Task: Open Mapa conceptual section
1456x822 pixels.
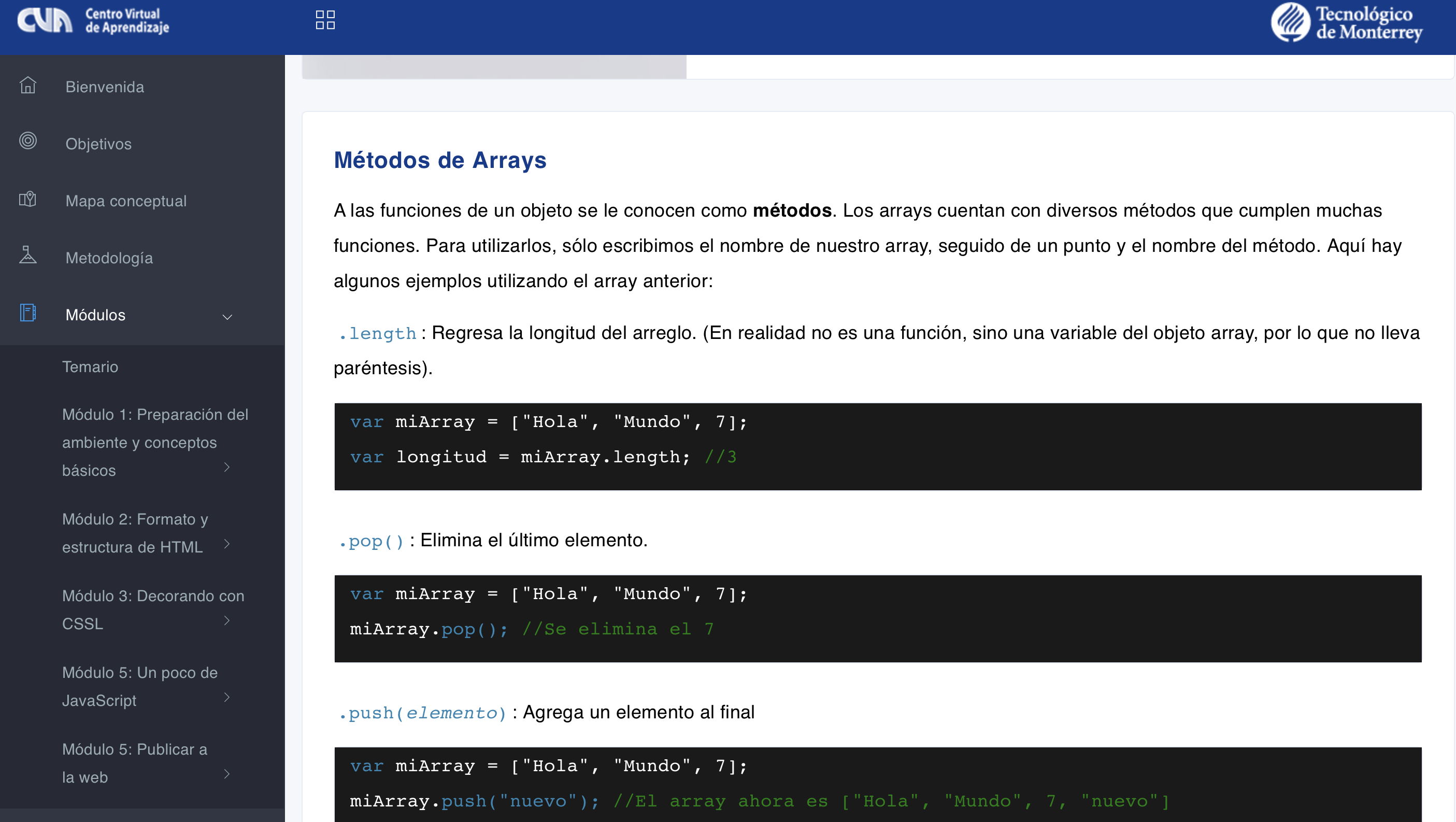Action: click(126, 201)
